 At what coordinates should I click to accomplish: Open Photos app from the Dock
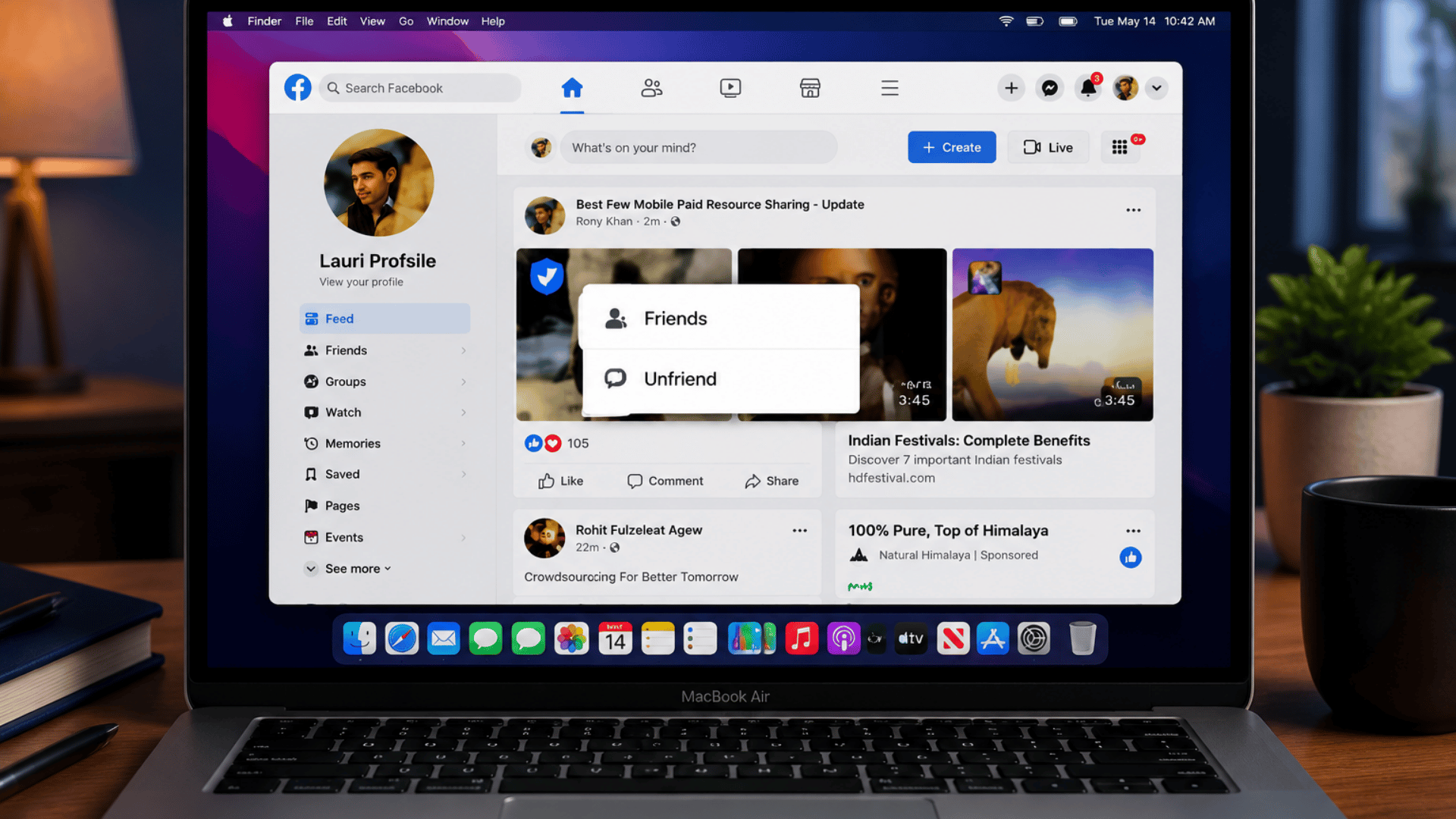tap(572, 639)
